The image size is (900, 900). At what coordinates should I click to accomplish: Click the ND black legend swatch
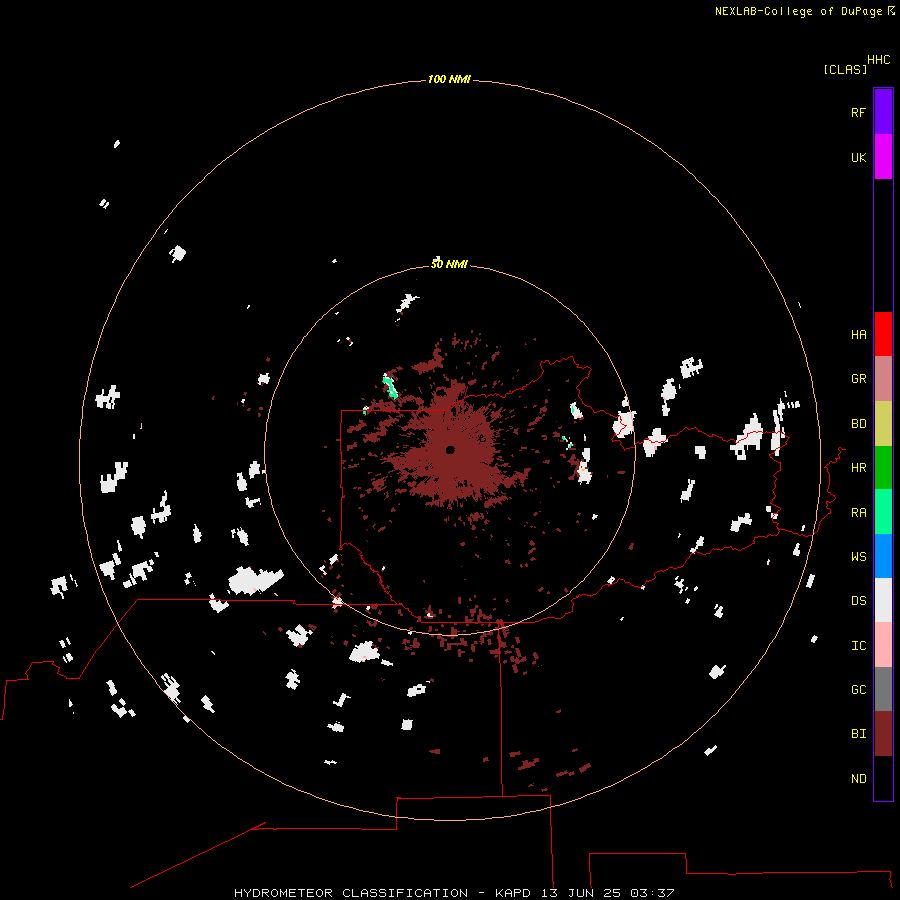click(x=883, y=778)
